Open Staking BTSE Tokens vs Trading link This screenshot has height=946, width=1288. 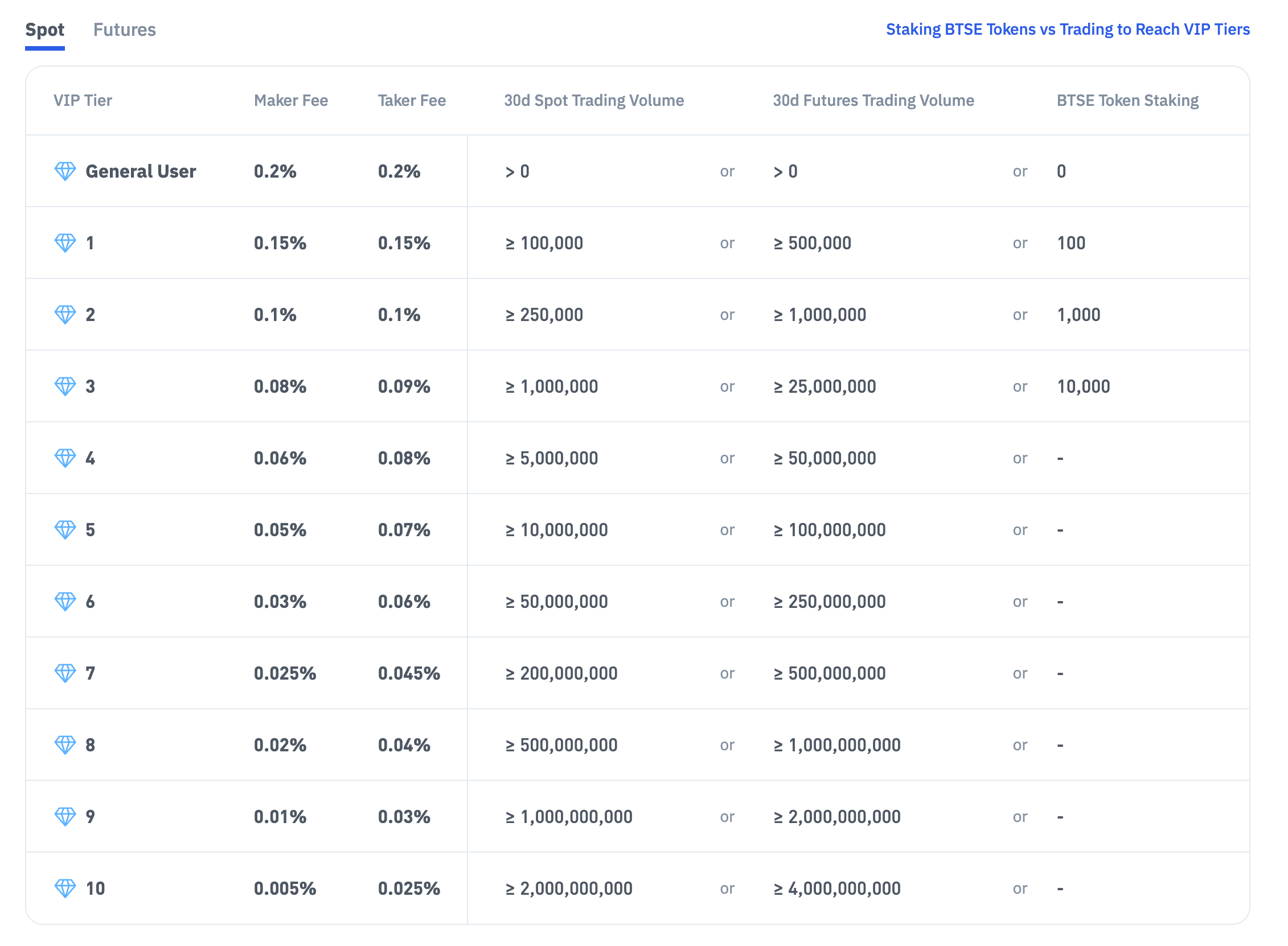[1067, 29]
